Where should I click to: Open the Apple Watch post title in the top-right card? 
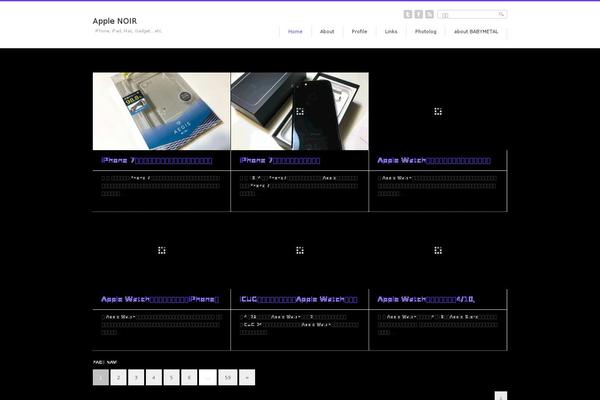(x=434, y=160)
